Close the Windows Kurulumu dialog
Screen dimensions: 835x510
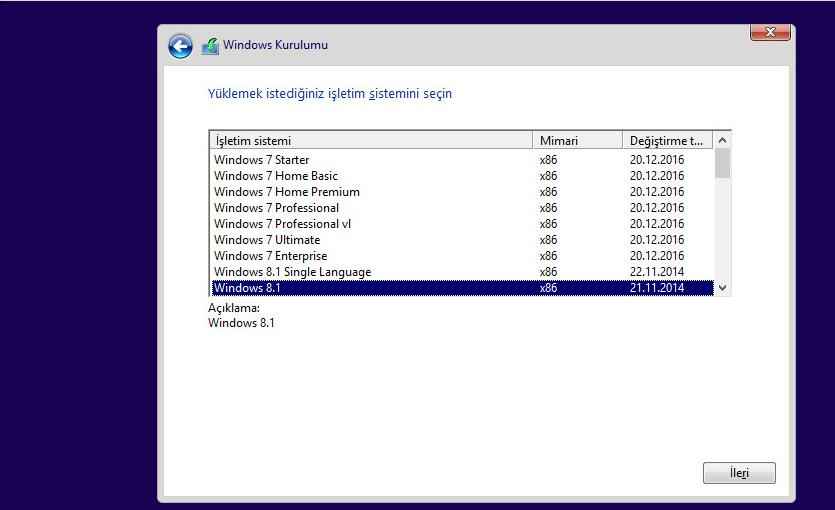tap(770, 33)
